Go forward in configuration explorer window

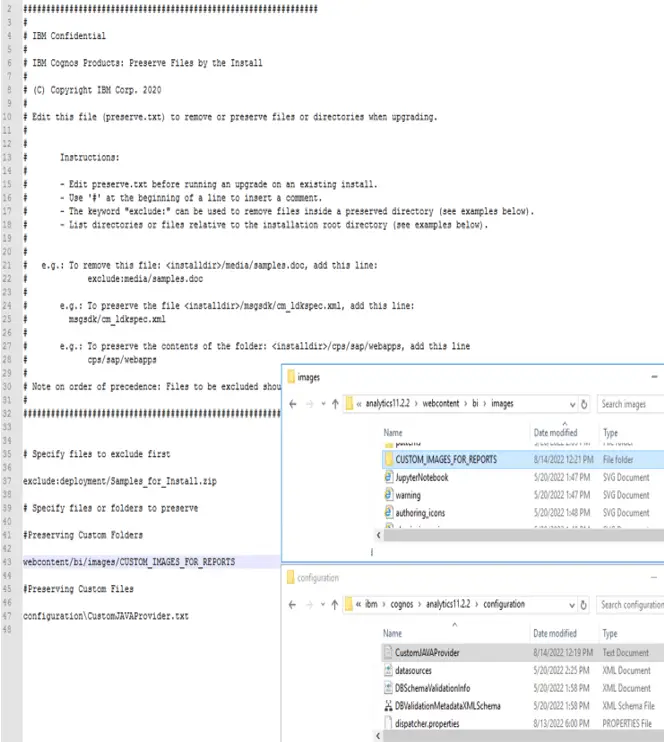pos(309,605)
